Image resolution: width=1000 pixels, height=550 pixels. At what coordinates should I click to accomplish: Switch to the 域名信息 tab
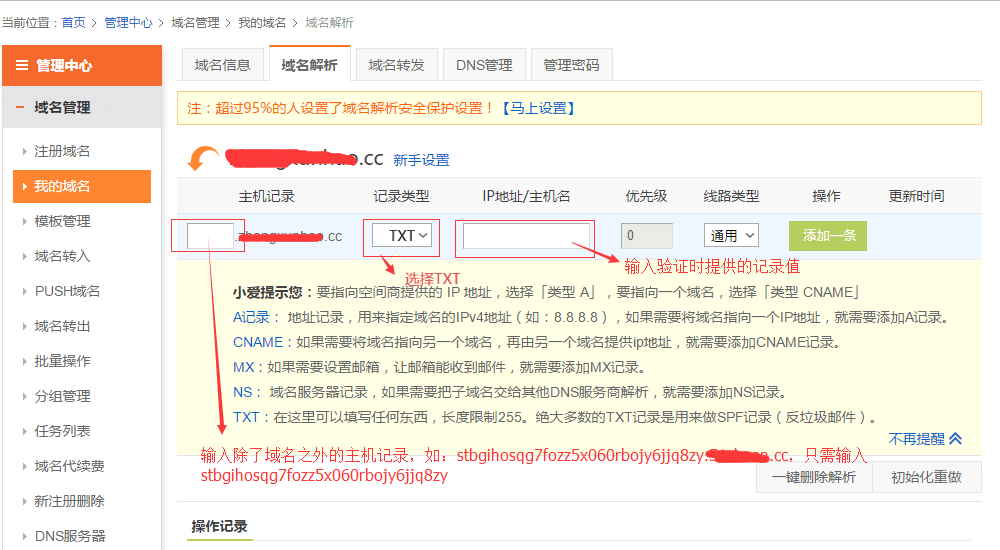(222, 65)
